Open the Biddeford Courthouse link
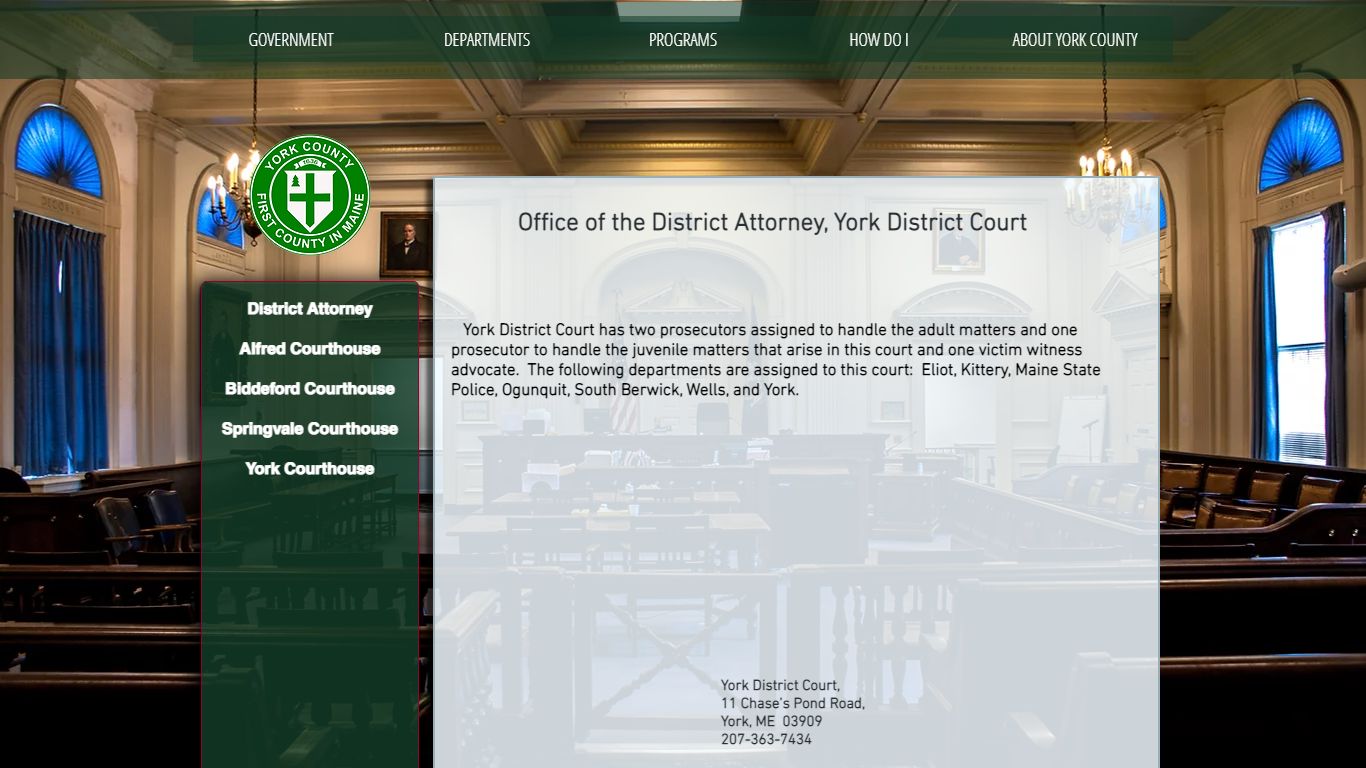 point(310,389)
